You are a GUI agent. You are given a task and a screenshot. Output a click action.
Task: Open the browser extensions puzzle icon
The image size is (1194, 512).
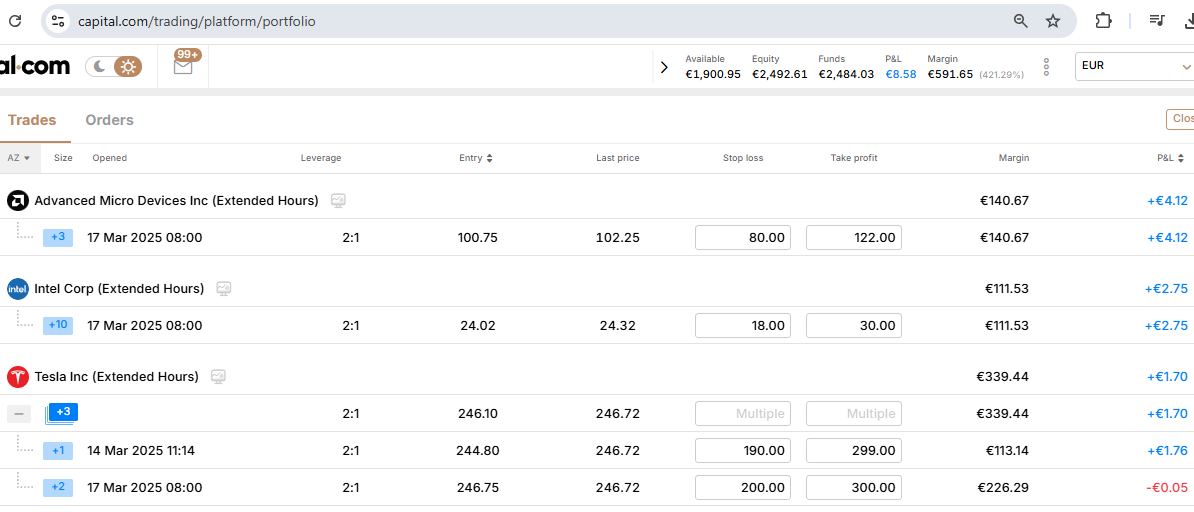(1103, 21)
